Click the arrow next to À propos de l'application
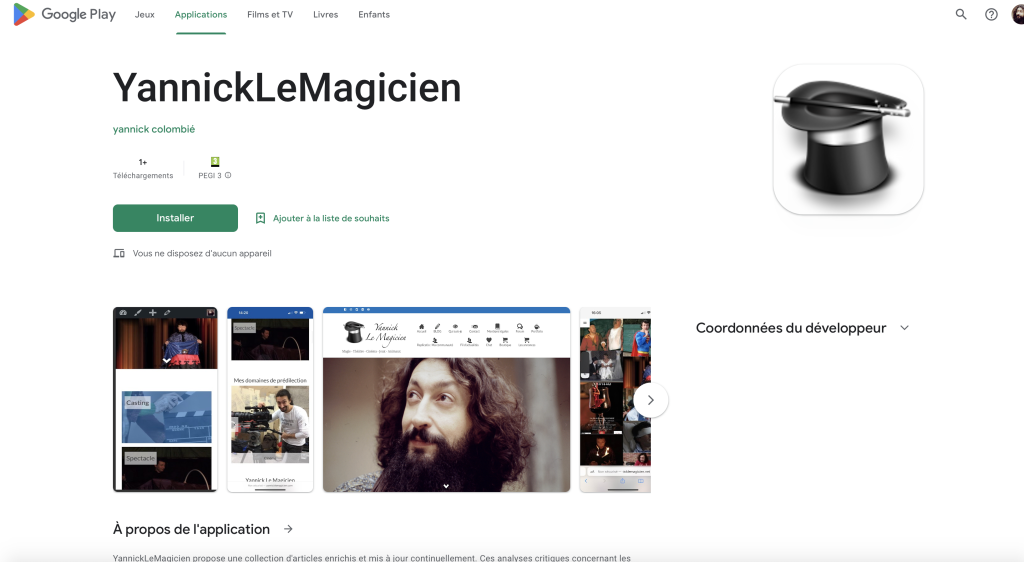Image resolution: width=1024 pixels, height=562 pixels. point(288,529)
